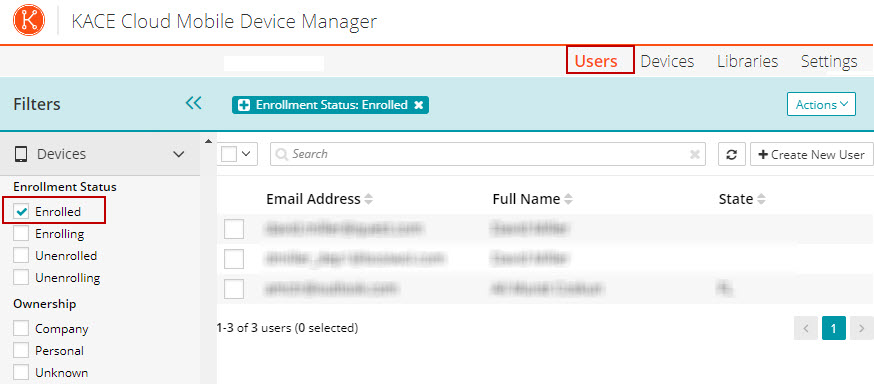The image size is (874, 384).
Task: Uncheck the Enrolled checkbox
Action: pos(21,212)
